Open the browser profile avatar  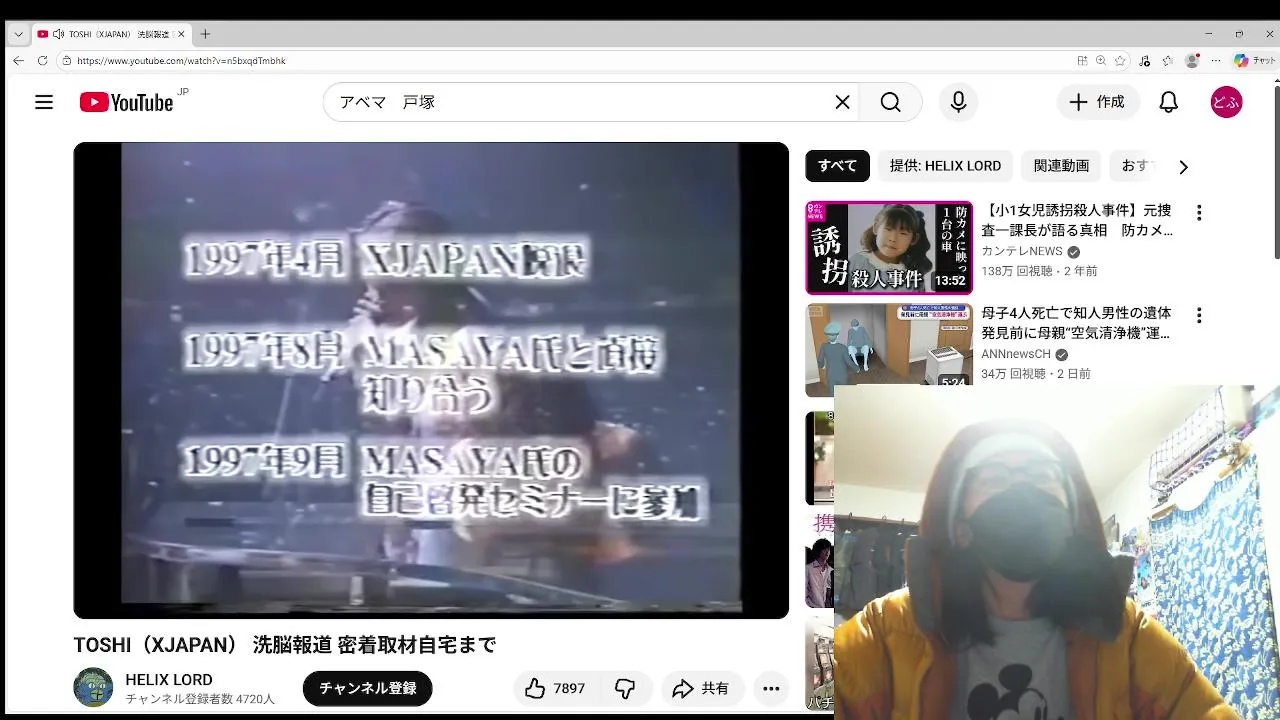click(1192, 61)
